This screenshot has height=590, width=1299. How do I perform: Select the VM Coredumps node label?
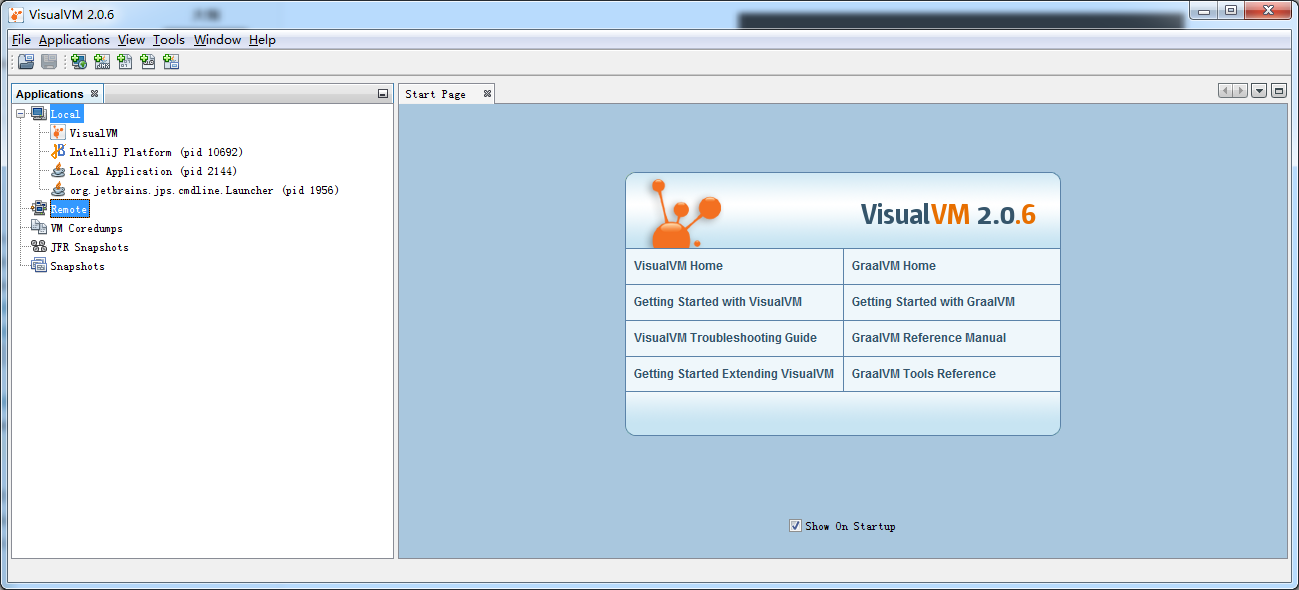[87, 228]
